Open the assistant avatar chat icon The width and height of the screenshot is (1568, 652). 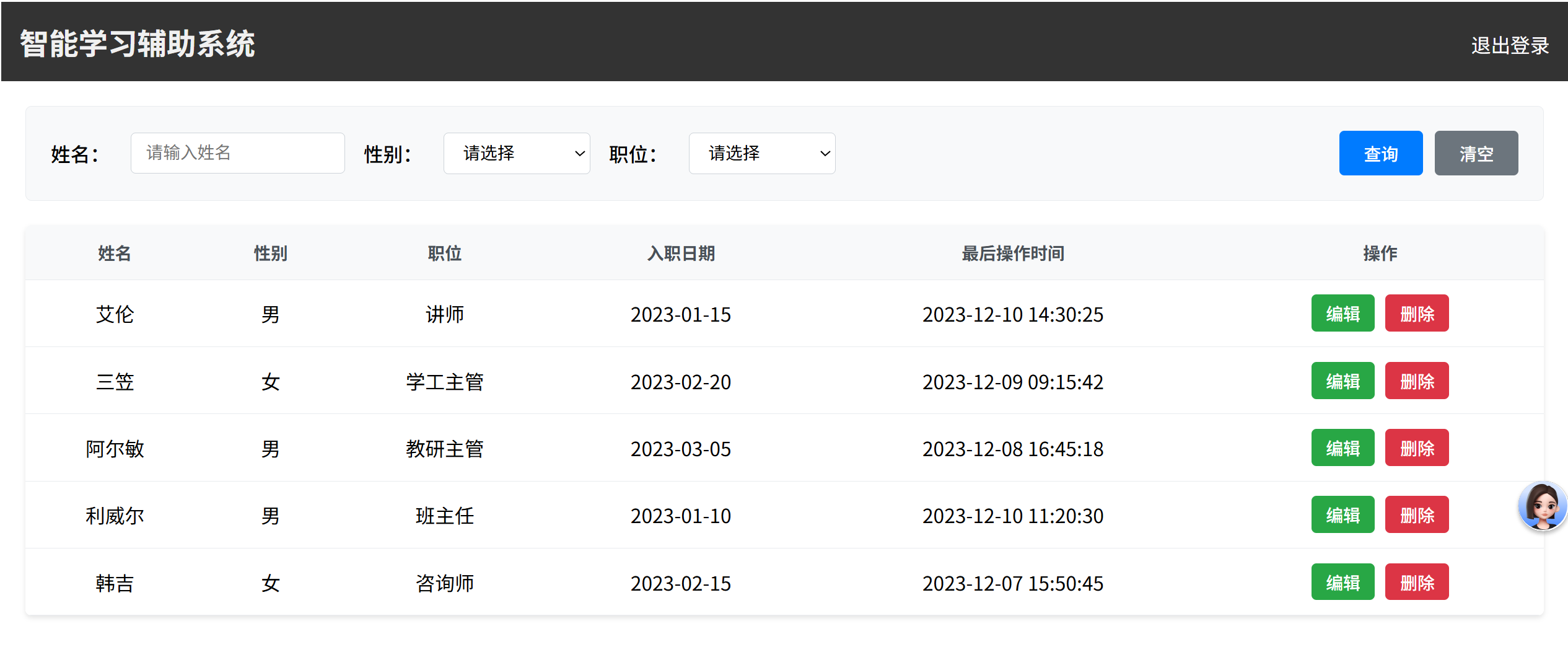click(x=1542, y=506)
